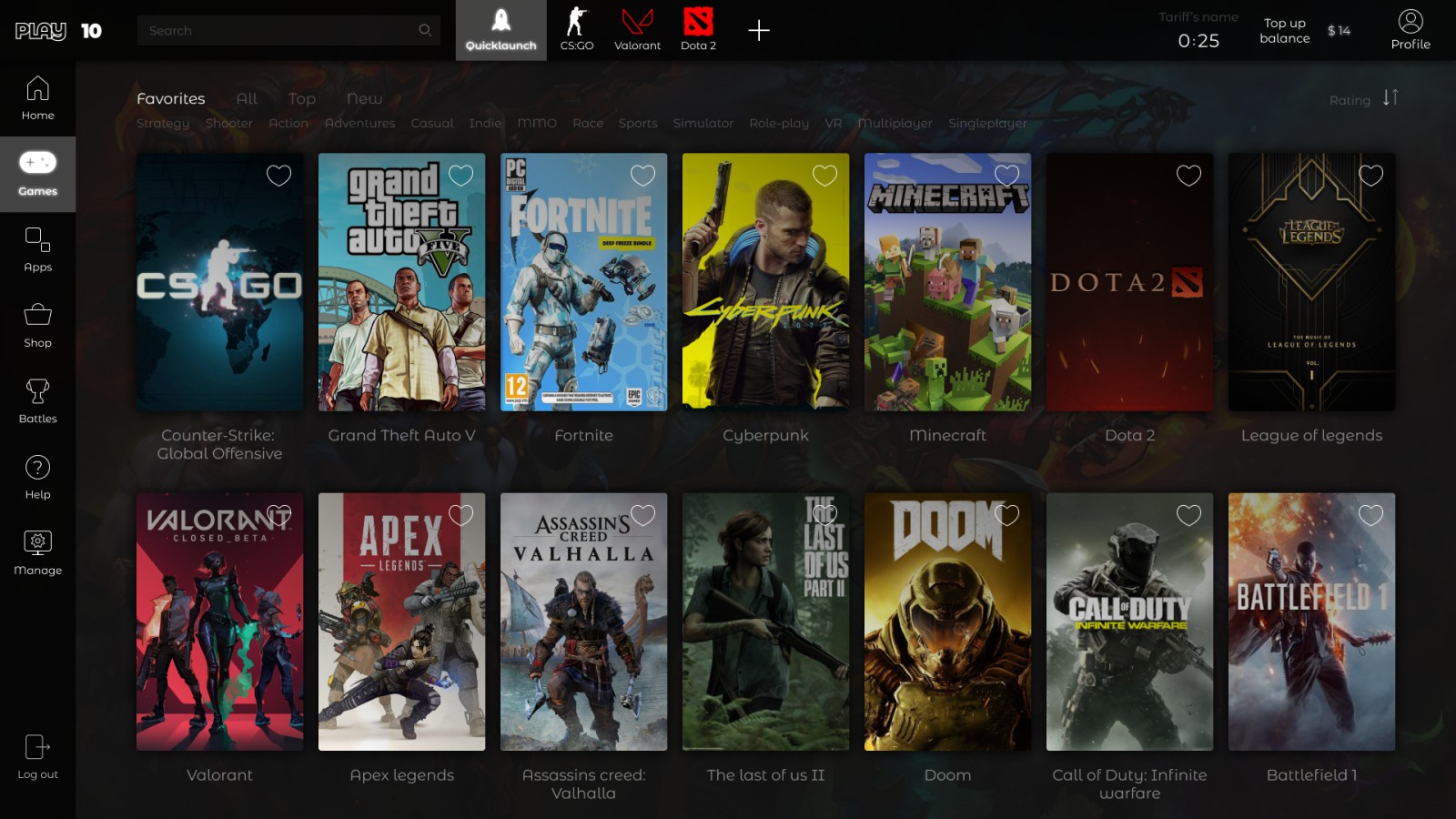Viewport: 1456px width, 819px height.
Task: Filter by Strategy genre
Action: 163,123
